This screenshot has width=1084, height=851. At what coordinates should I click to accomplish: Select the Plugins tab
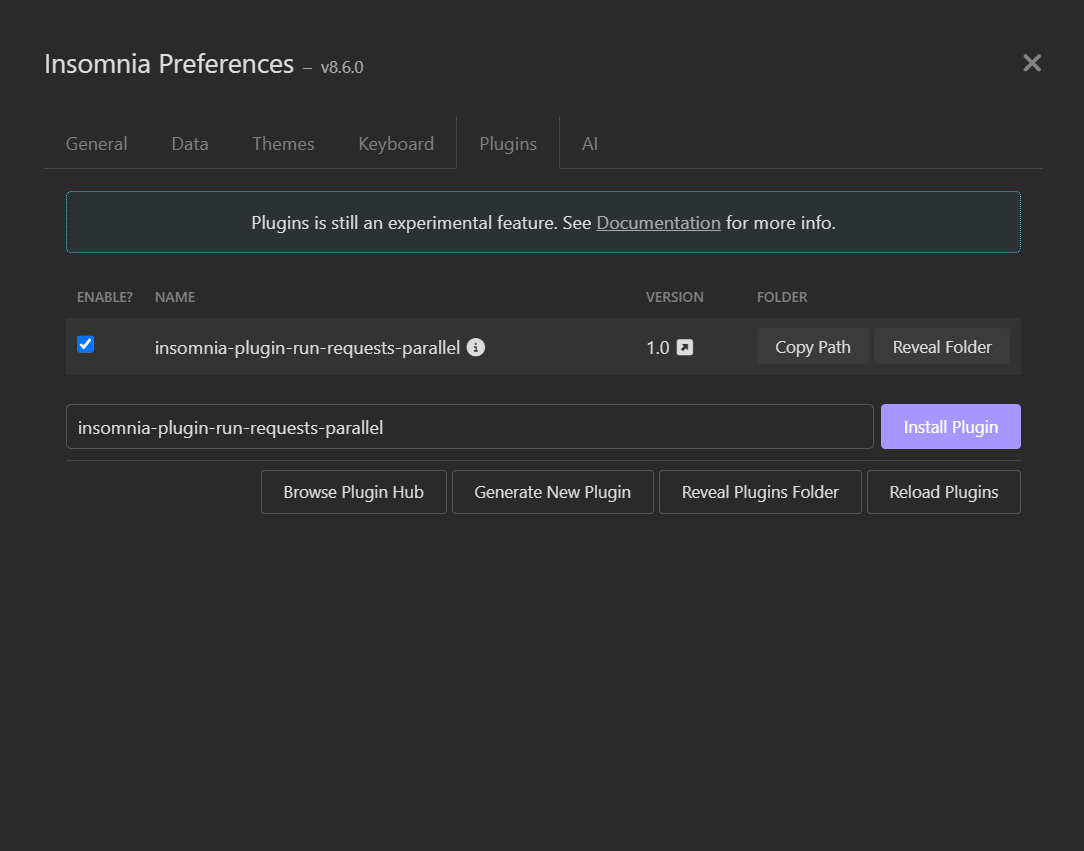click(x=508, y=144)
